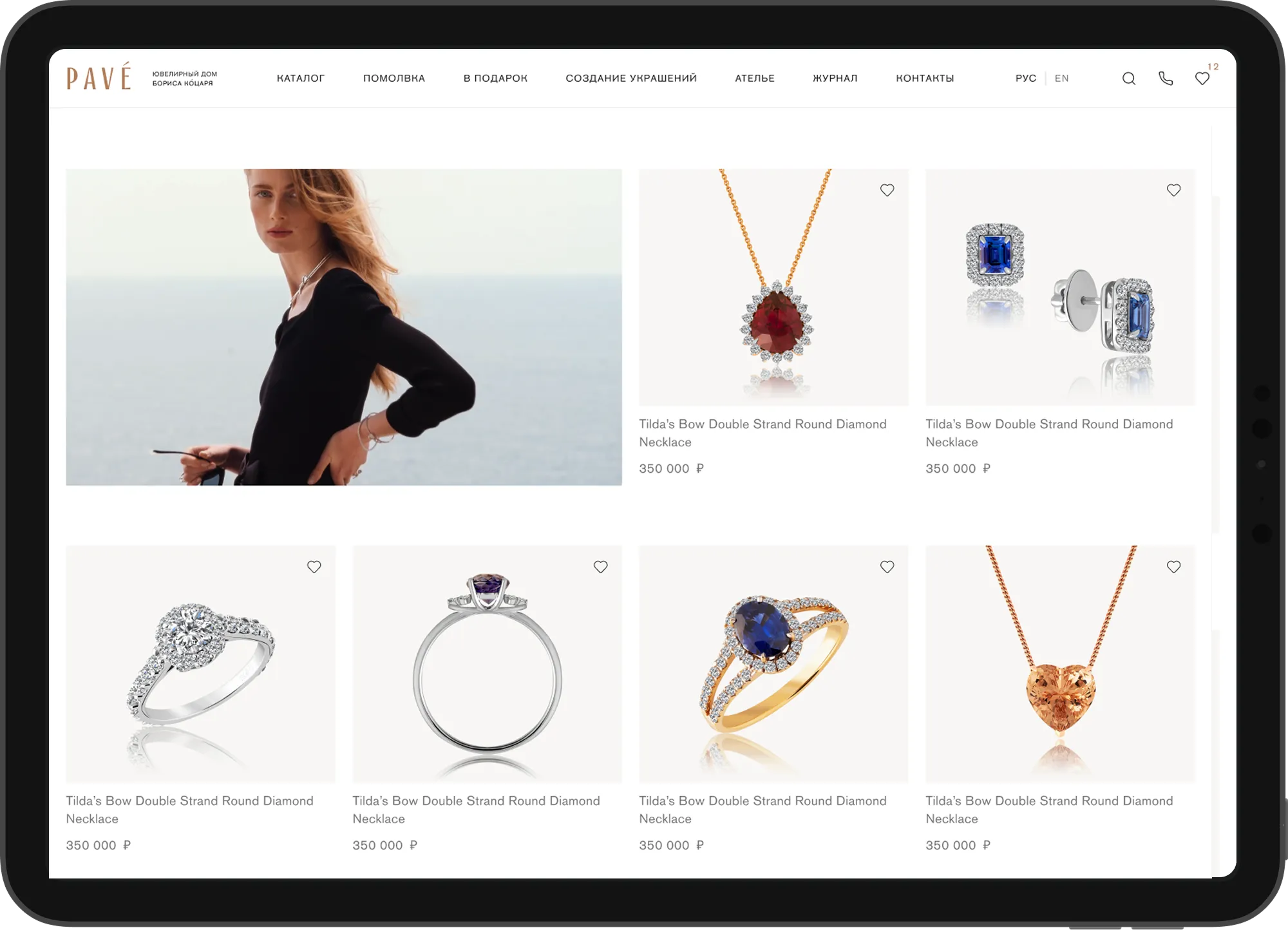Toggle heart on orange heart pendant
Screen dimensions: 1288x930
[x=1173, y=567]
